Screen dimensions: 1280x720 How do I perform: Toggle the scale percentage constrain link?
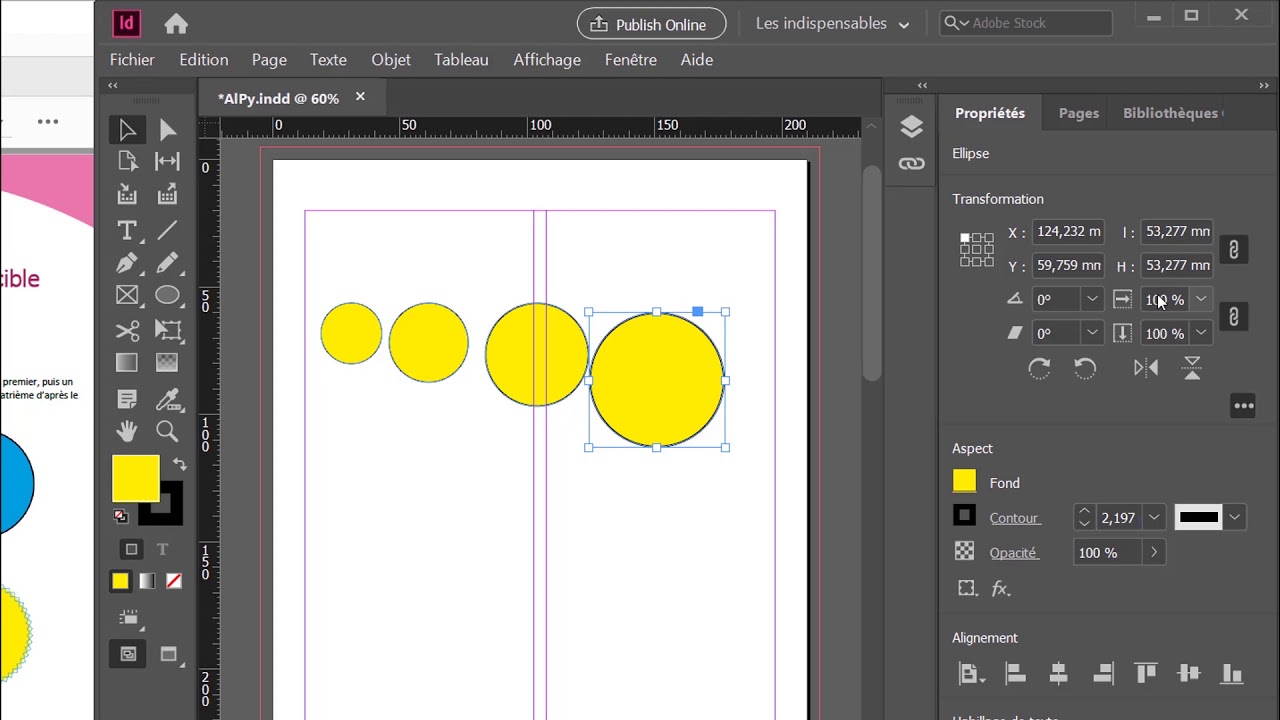tap(1234, 317)
